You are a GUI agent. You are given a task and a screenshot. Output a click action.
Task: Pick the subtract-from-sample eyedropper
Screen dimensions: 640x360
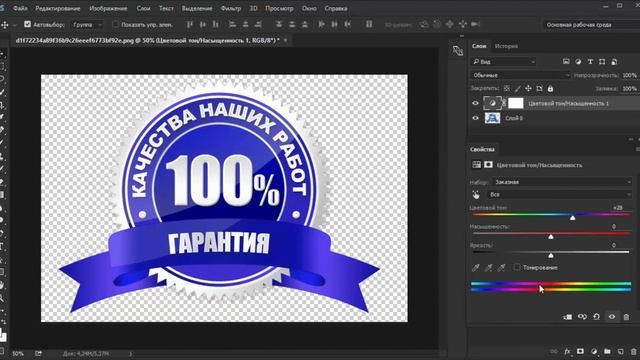pos(502,268)
